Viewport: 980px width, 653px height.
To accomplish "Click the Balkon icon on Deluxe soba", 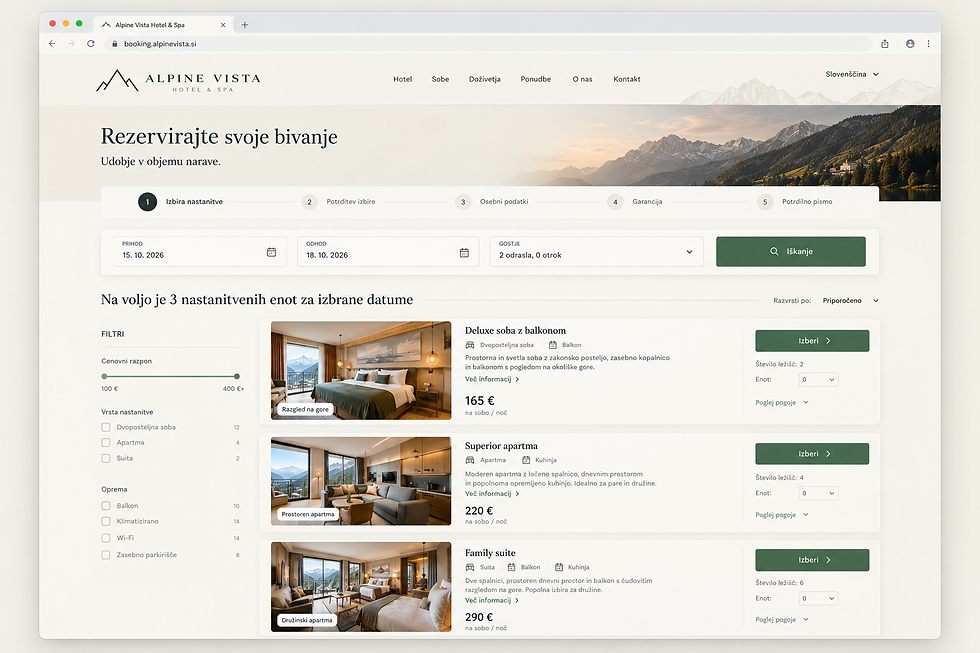I will pos(552,345).
